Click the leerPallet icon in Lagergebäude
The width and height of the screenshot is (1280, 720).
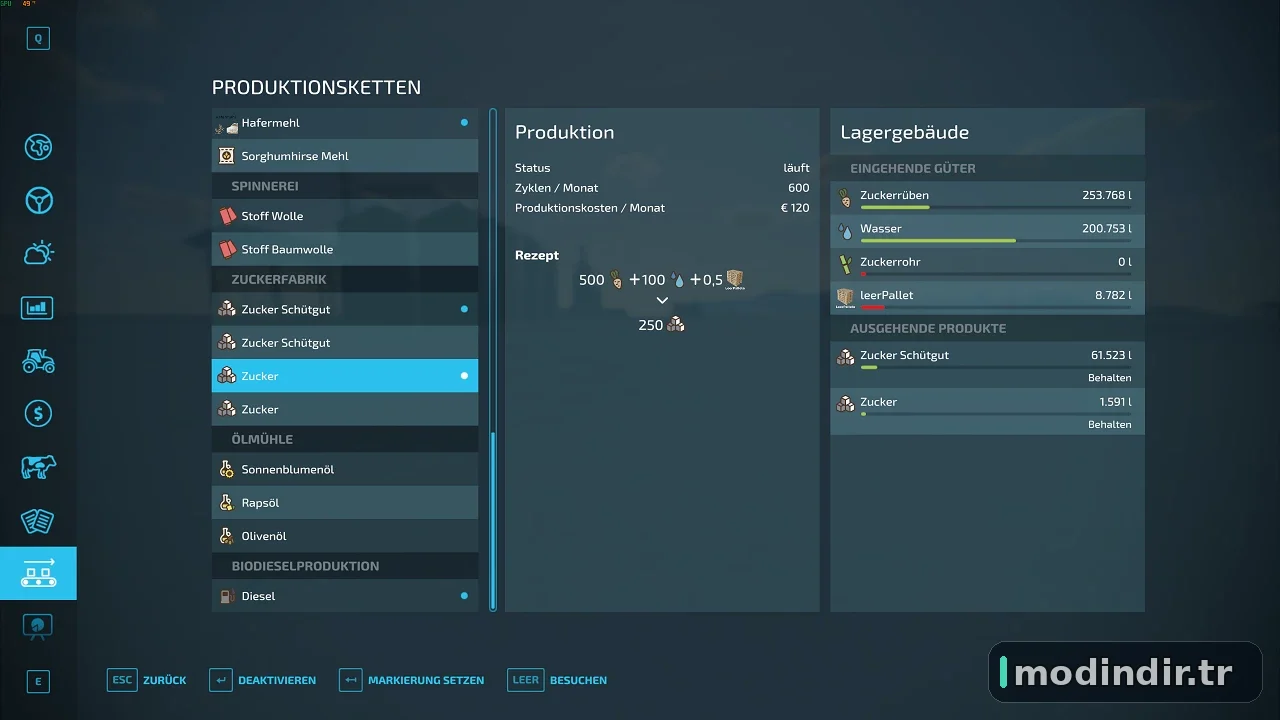tap(846, 298)
